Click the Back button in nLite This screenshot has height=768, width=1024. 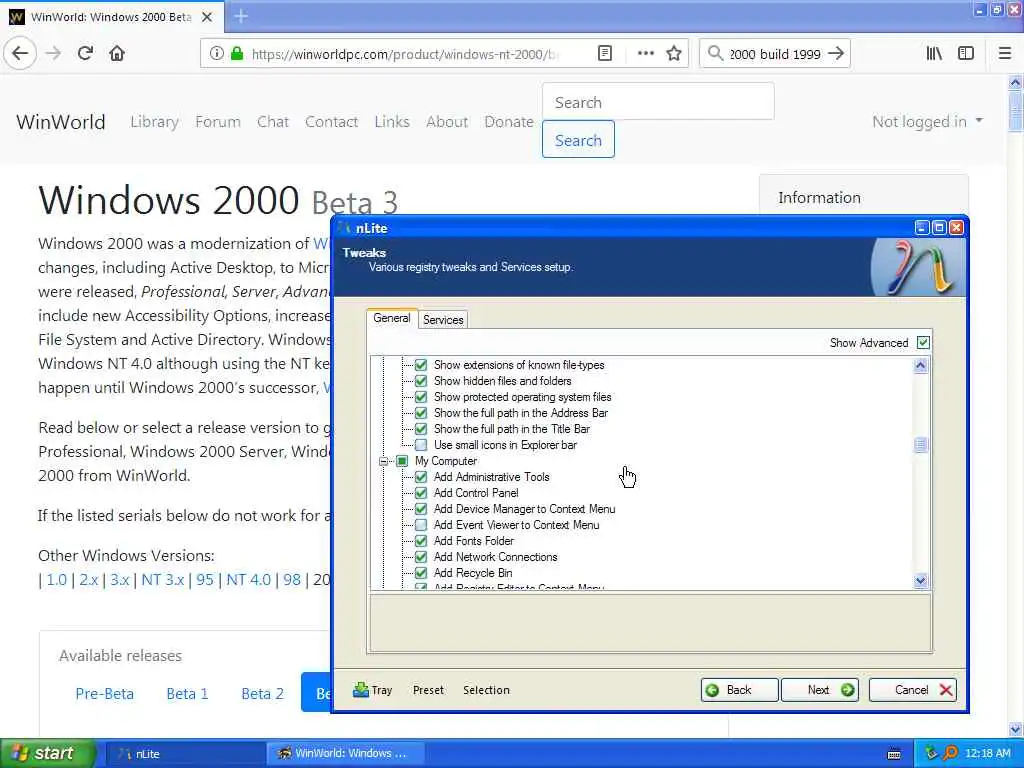(739, 690)
